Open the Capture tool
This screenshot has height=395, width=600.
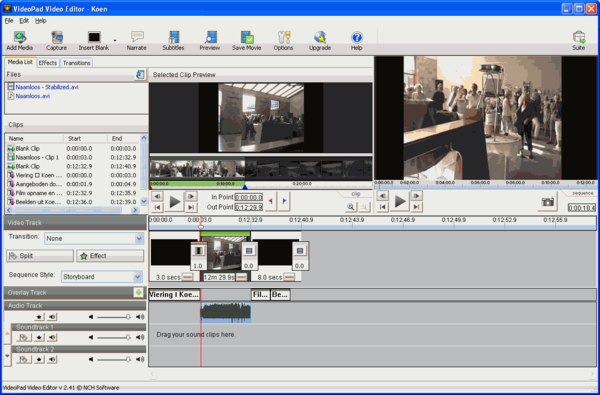pos(57,41)
